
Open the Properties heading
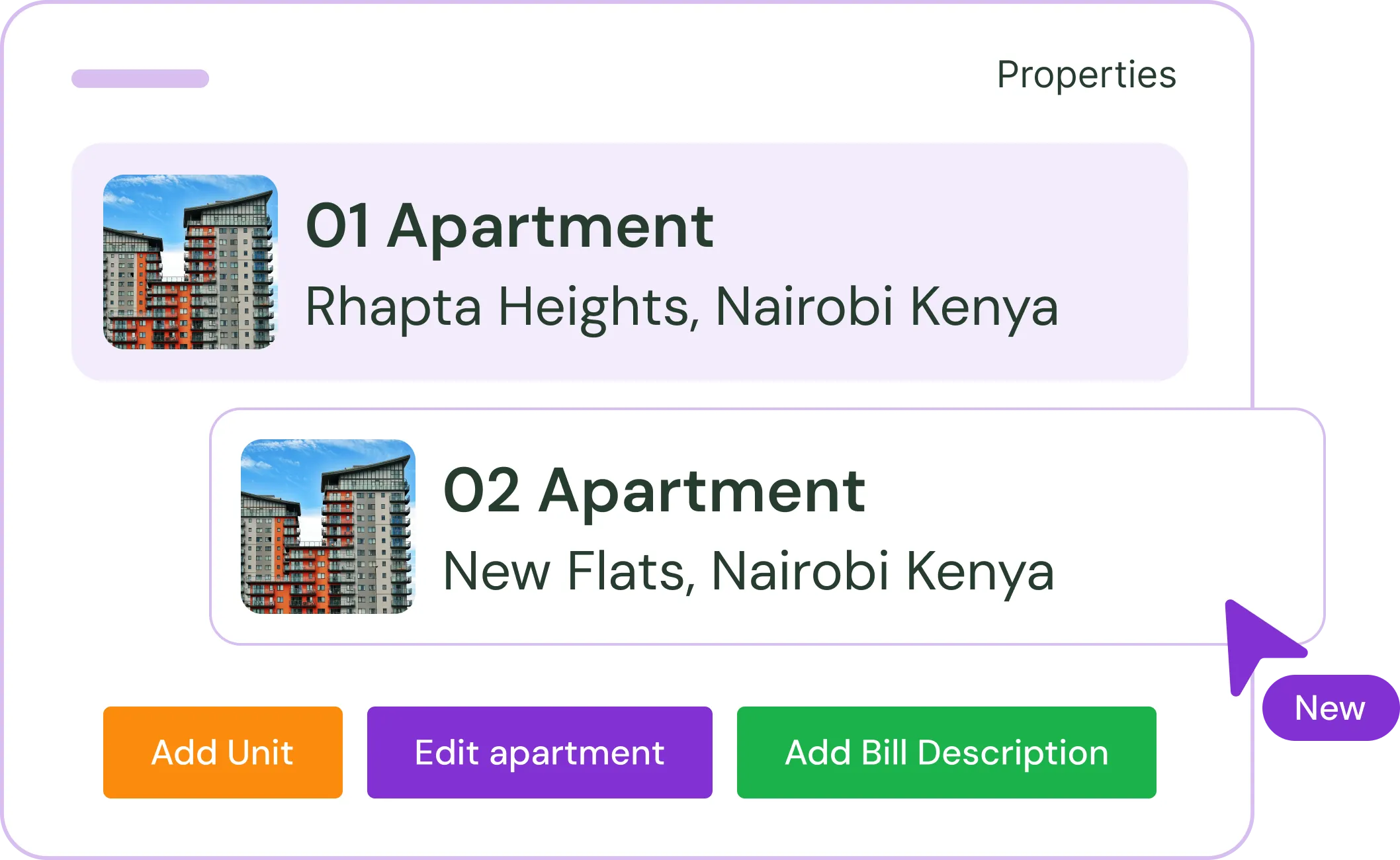click(x=1086, y=75)
